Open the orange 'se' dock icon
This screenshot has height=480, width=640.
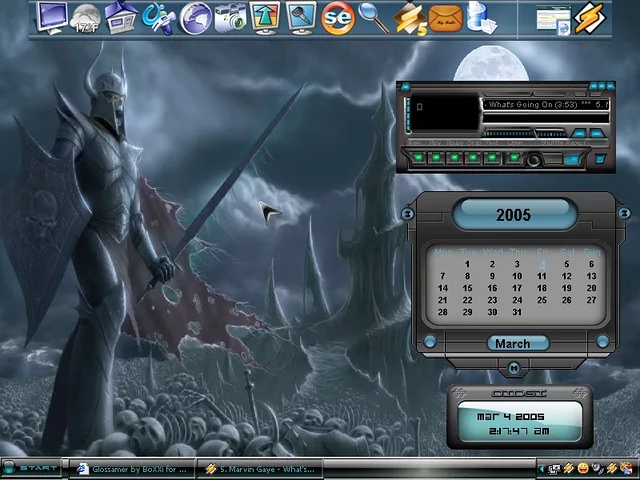click(338, 17)
